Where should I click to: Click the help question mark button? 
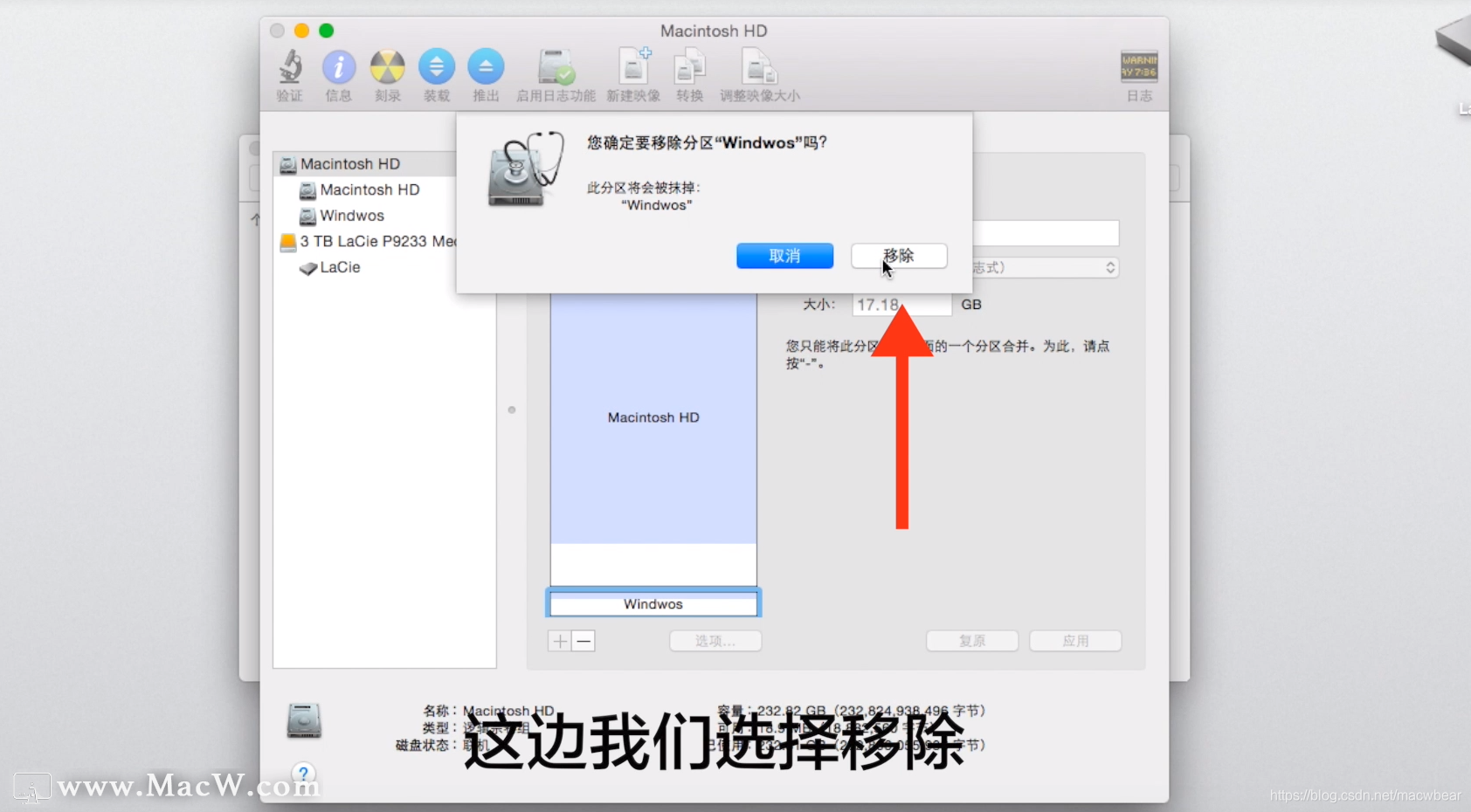click(x=303, y=774)
